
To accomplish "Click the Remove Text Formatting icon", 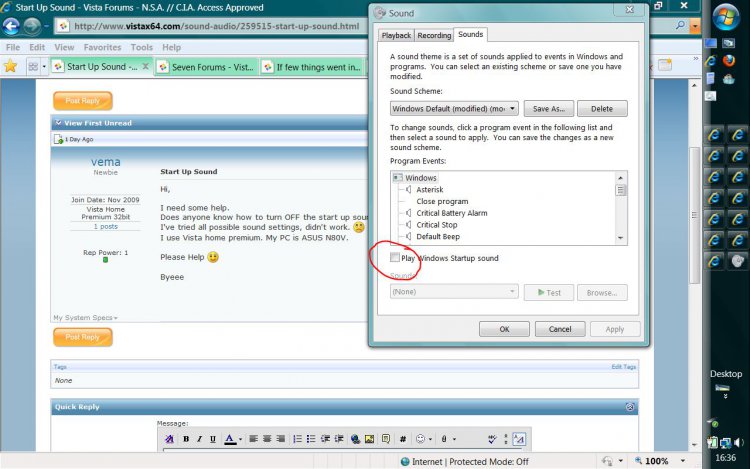I will pos(169,439).
